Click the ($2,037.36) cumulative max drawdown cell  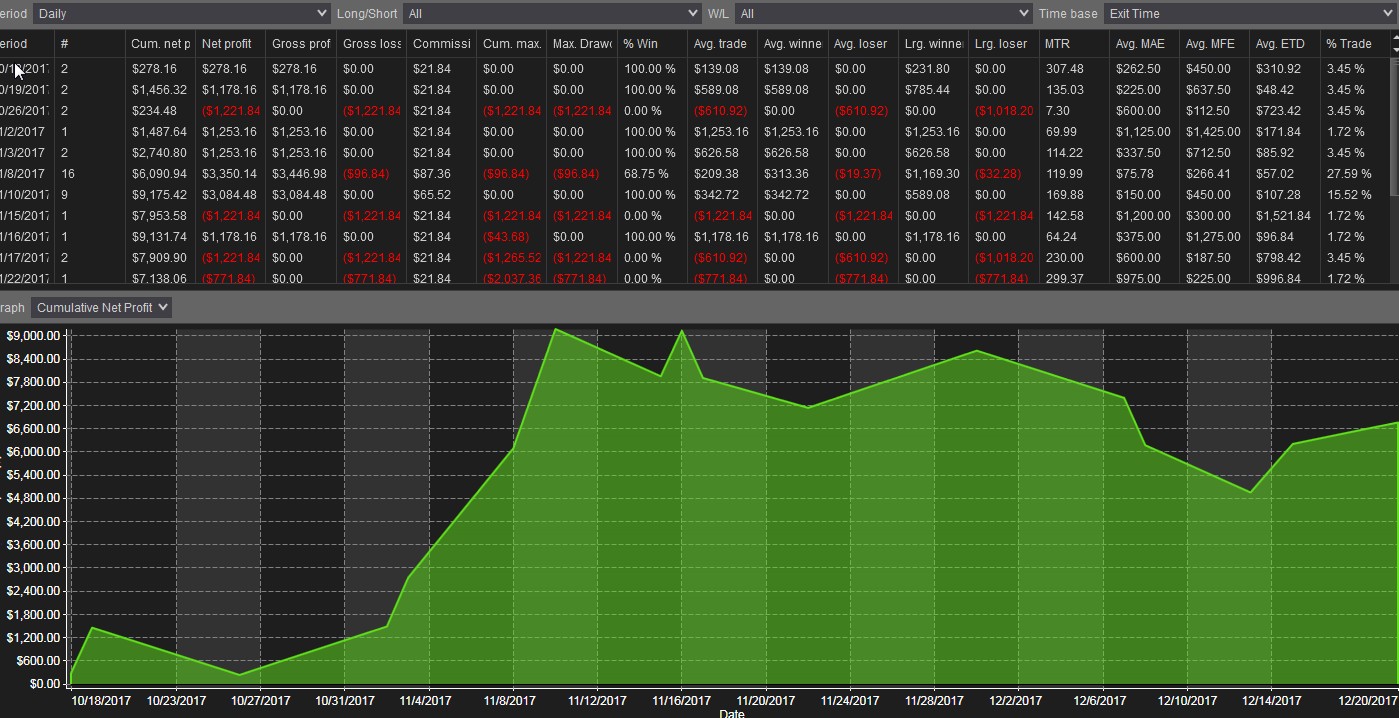[x=512, y=279]
